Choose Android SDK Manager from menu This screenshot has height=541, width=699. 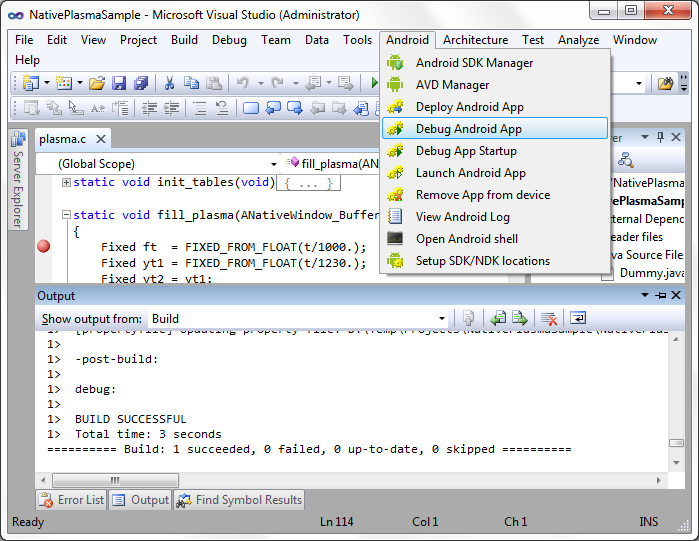coord(495,63)
